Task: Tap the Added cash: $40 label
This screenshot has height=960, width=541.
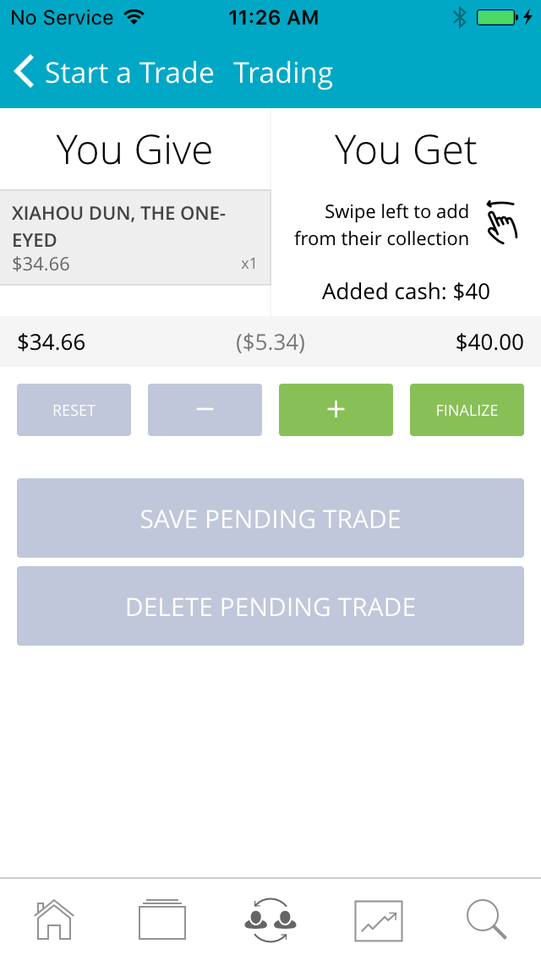Action: tap(406, 291)
